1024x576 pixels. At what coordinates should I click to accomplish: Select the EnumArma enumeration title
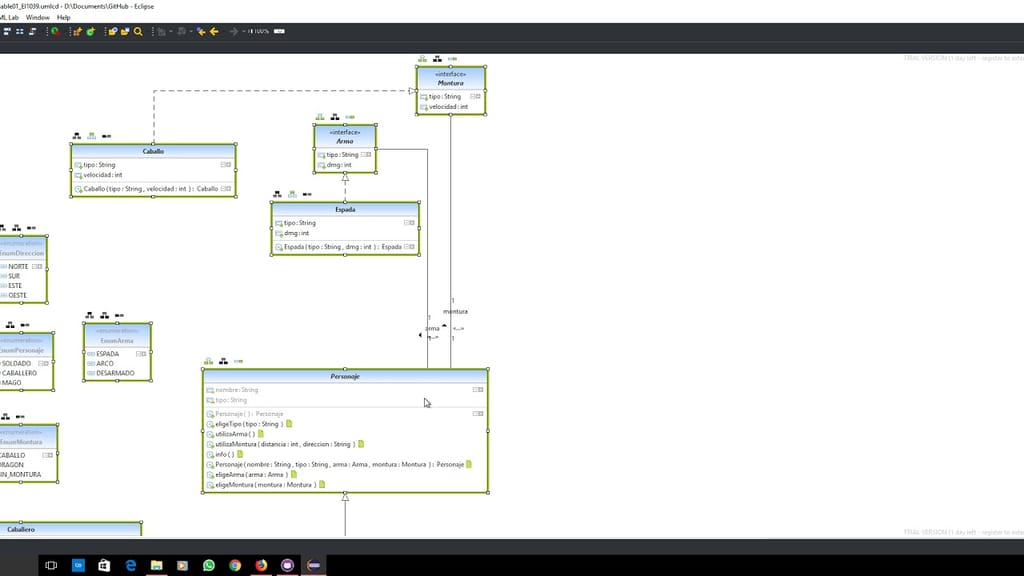(x=117, y=341)
